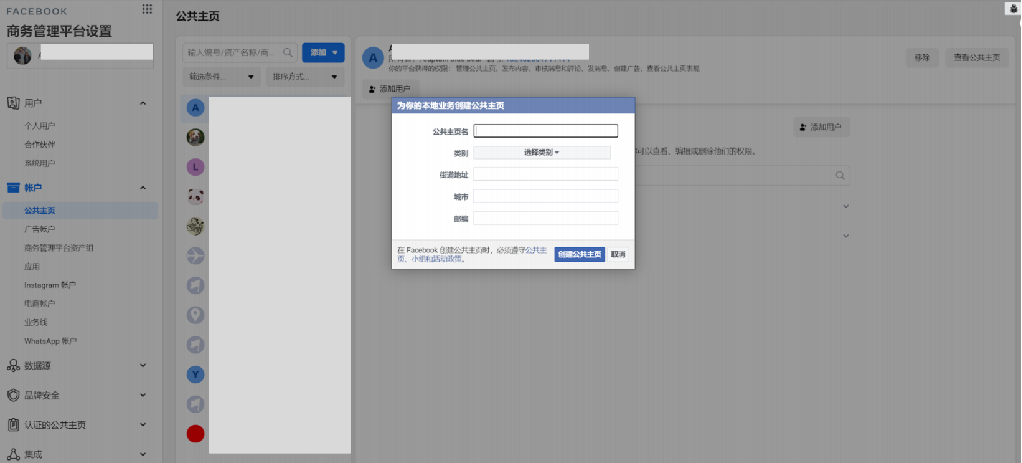Open 应用 in the sidebar

point(32,266)
